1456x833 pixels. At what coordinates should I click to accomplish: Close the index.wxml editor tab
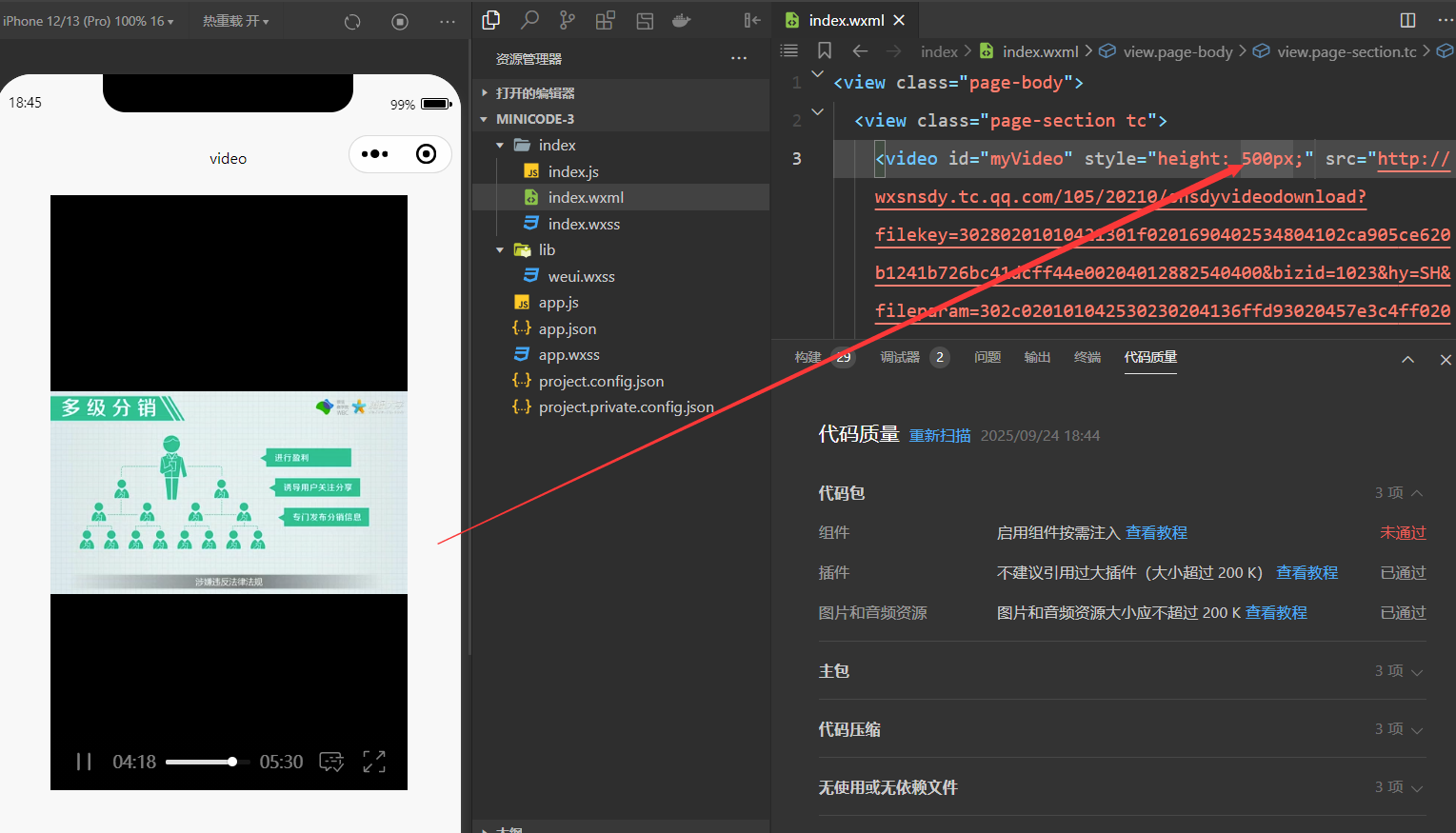pos(899,20)
